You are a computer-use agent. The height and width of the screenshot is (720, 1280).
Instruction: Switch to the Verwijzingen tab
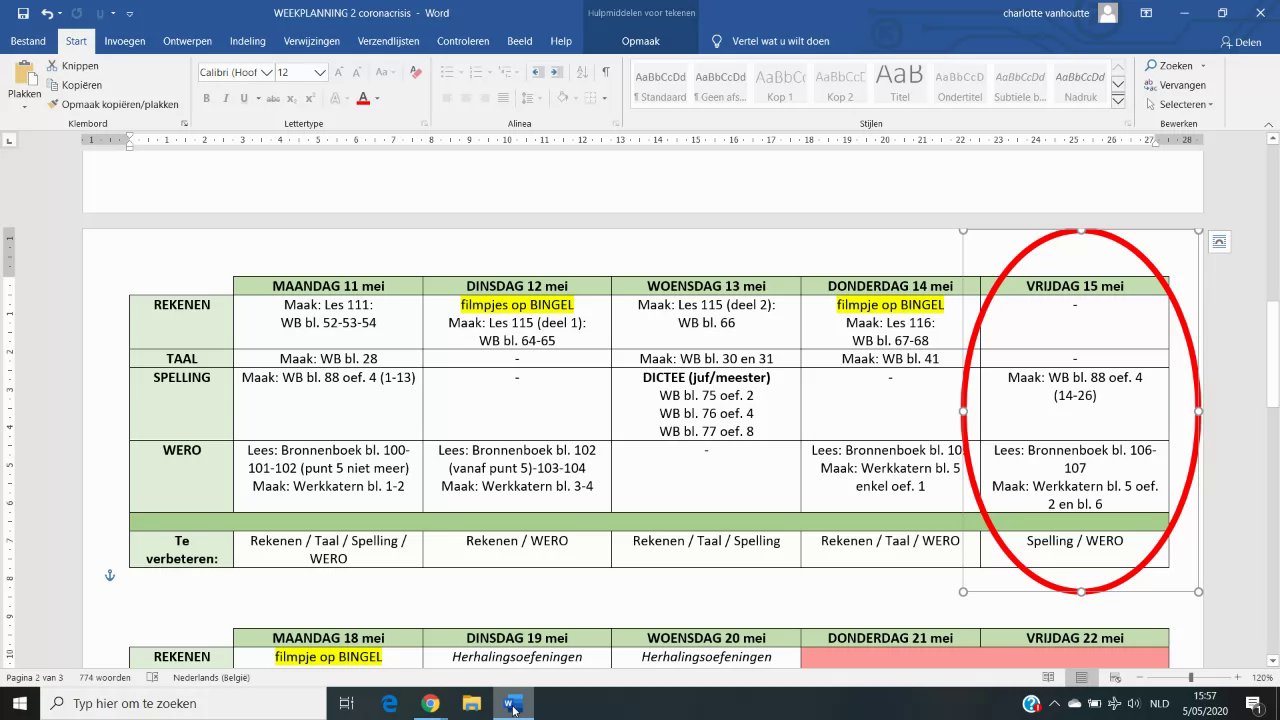[x=312, y=41]
